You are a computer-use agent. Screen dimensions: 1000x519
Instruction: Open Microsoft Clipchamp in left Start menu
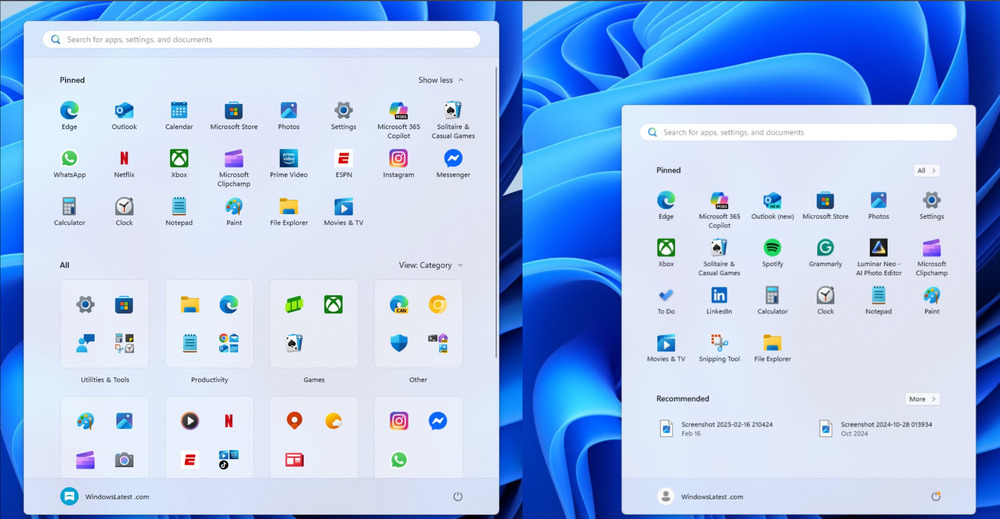pyautogui.click(x=234, y=168)
